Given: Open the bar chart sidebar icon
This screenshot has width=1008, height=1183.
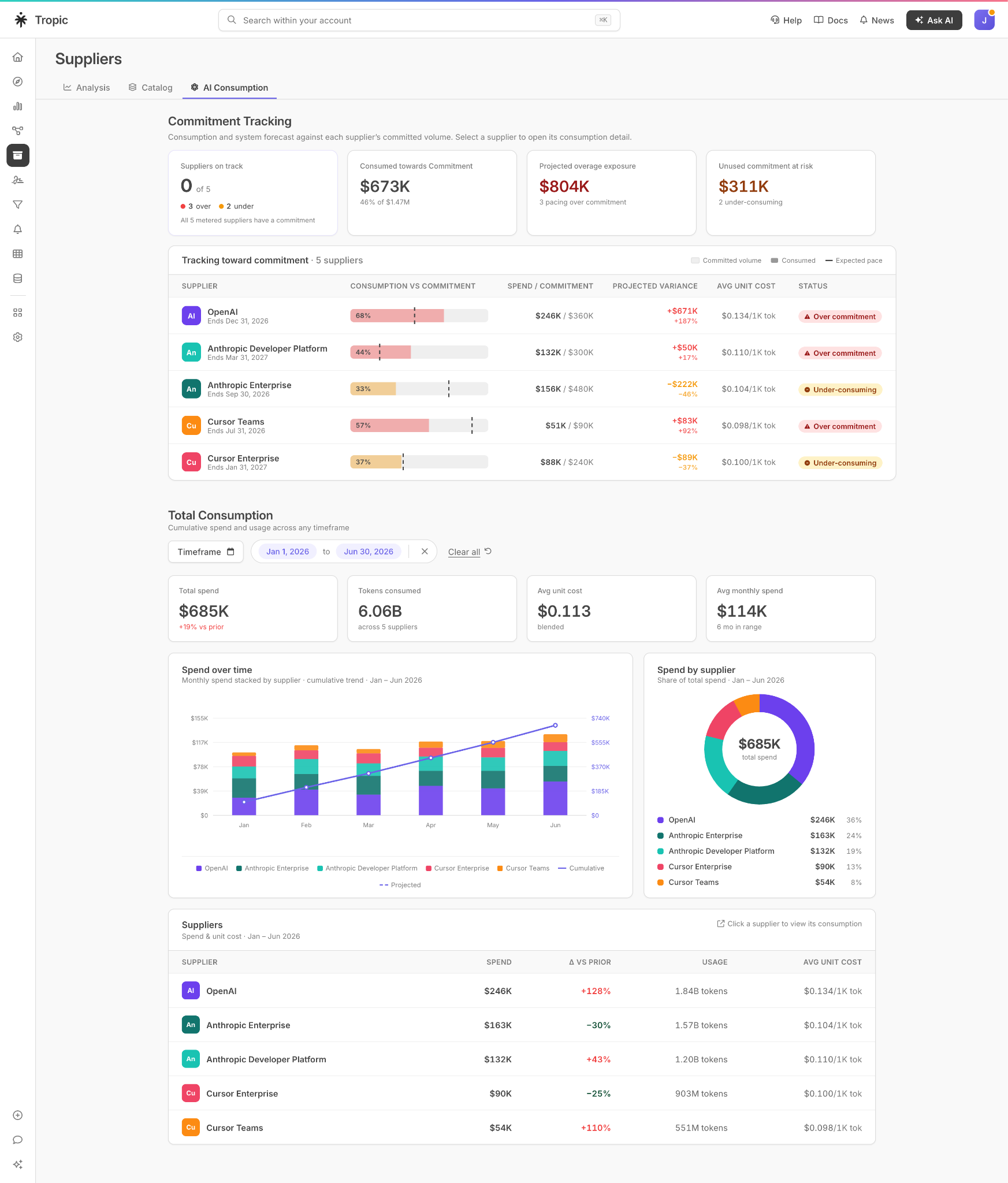Looking at the screenshot, I should tap(18, 106).
